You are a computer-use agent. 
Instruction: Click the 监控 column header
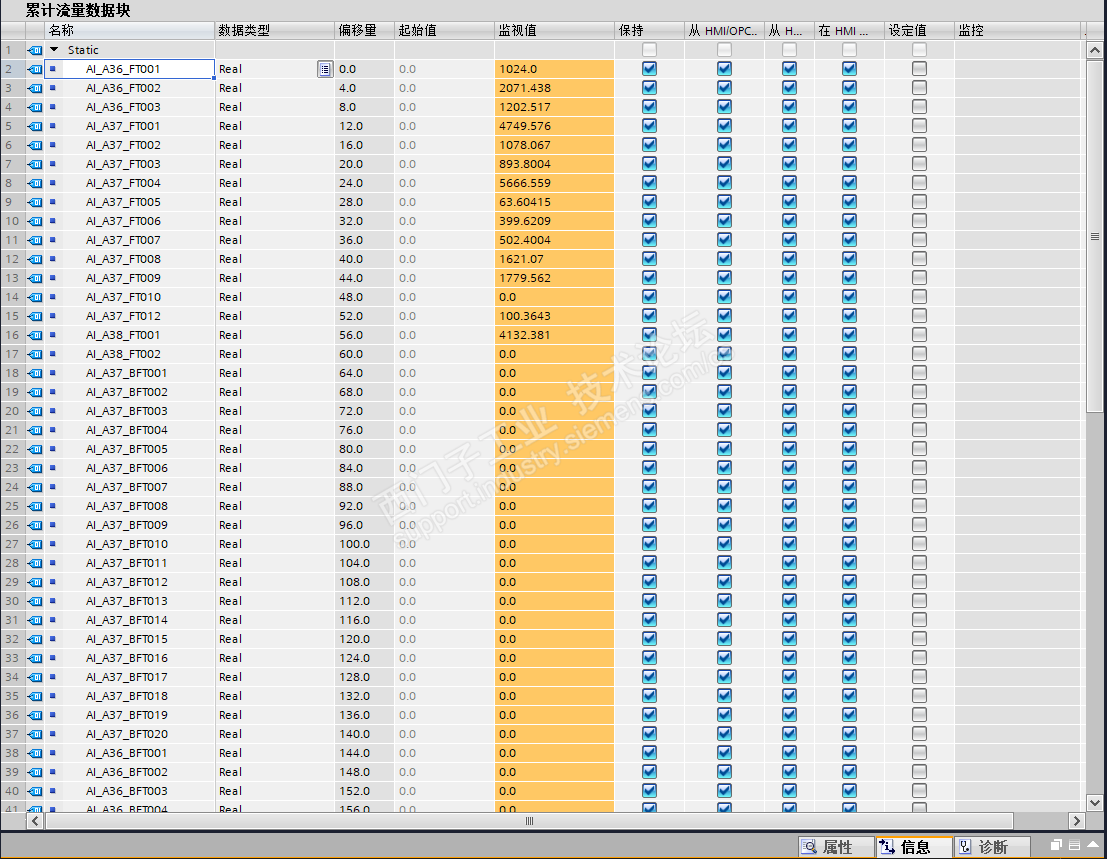[x=1018, y=30]
